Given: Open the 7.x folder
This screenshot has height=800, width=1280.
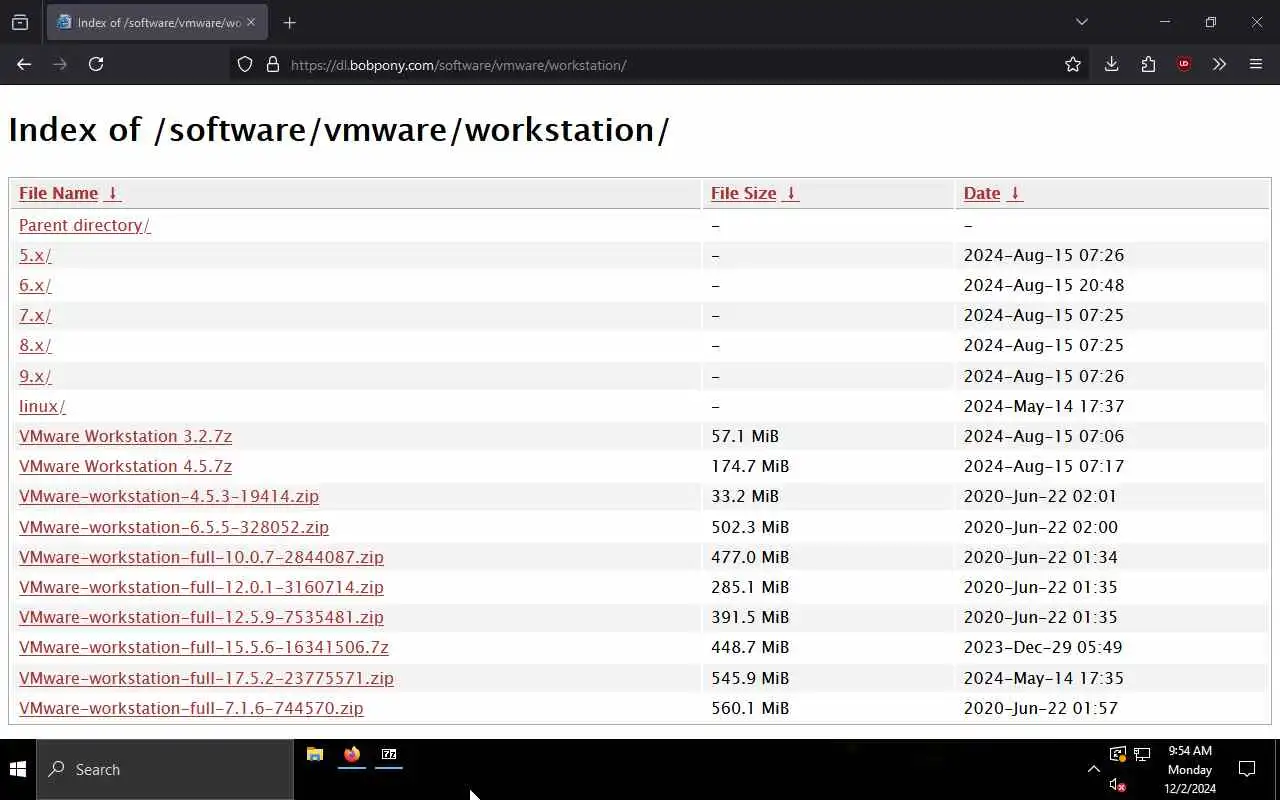Looking at the screenshot, I should coord(35,315).
